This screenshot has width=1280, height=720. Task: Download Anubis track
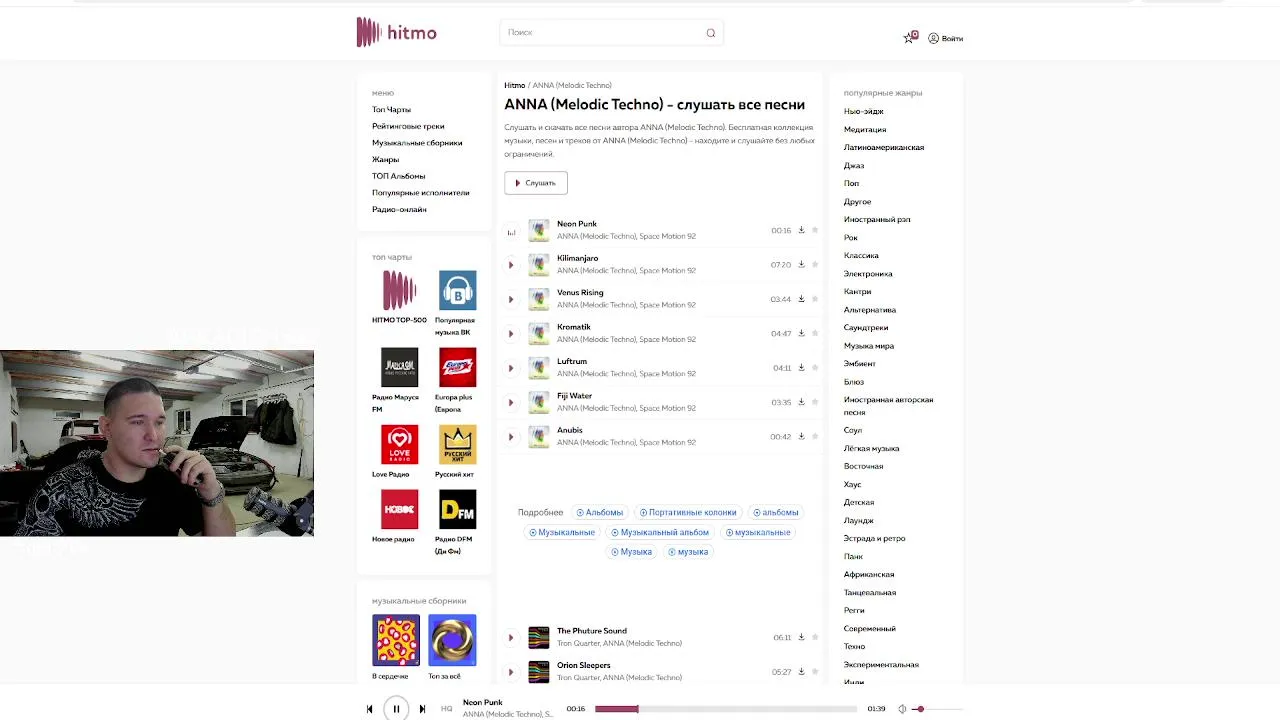coord(801,436)
